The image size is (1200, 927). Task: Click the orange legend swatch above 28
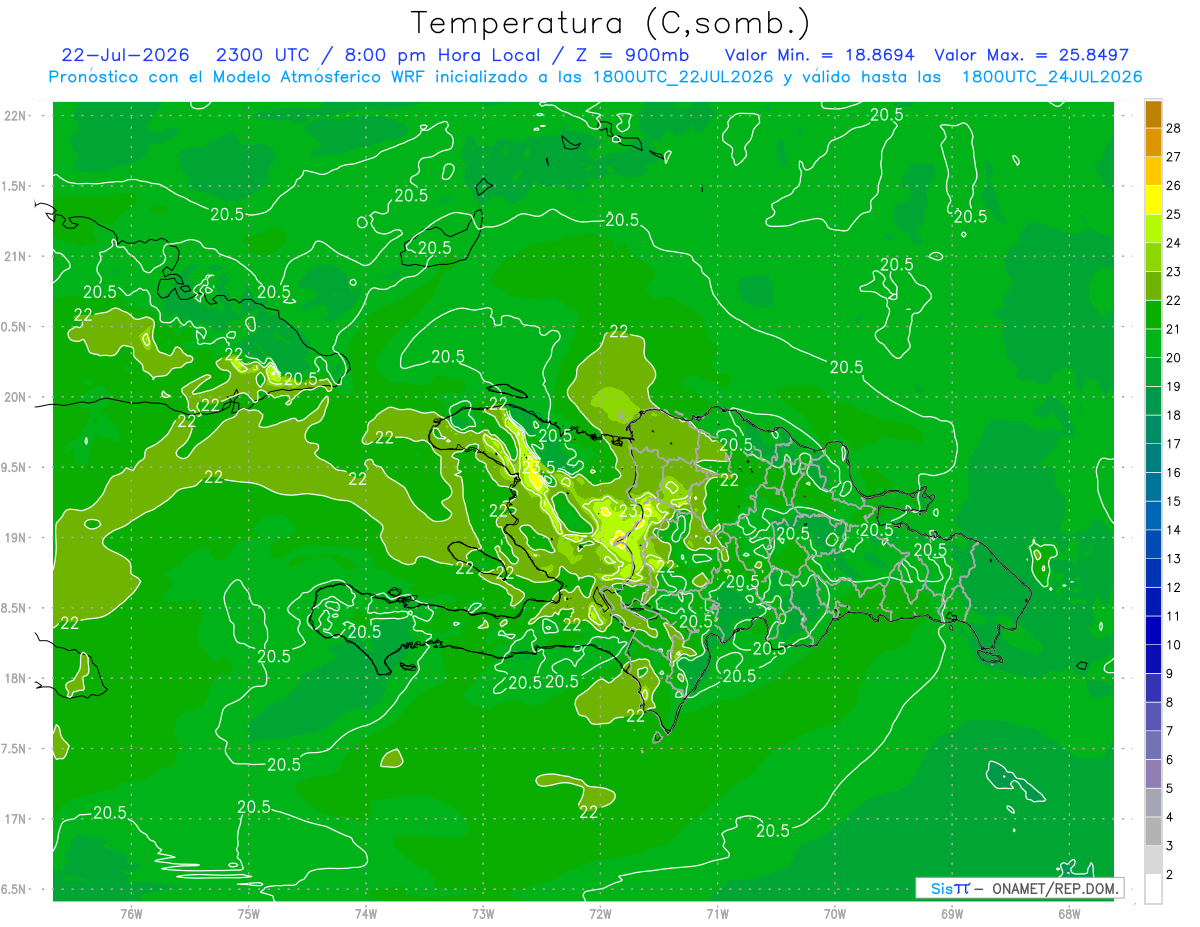coord(1153,114)
